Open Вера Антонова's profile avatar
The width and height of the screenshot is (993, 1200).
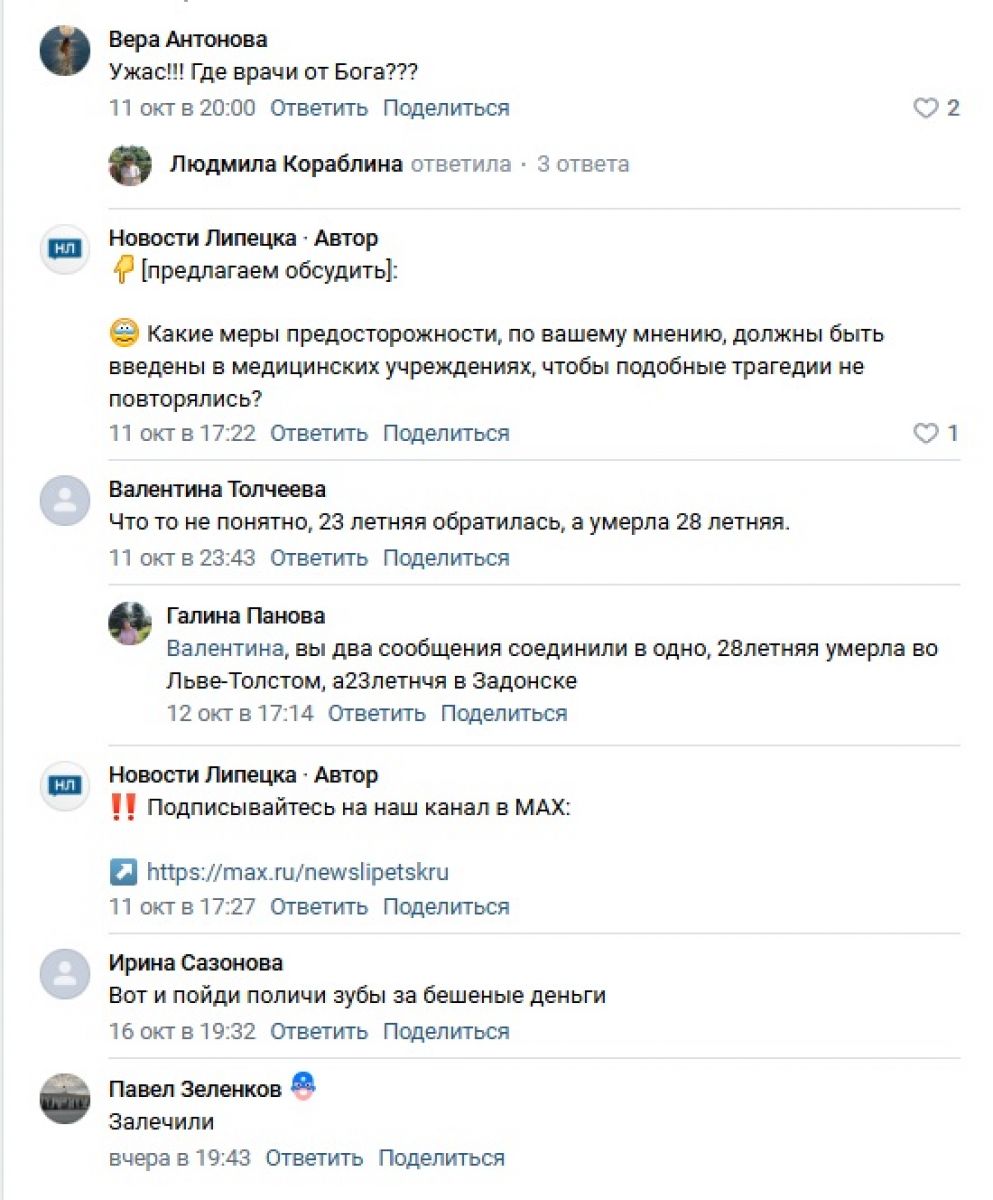click(65, 50)
